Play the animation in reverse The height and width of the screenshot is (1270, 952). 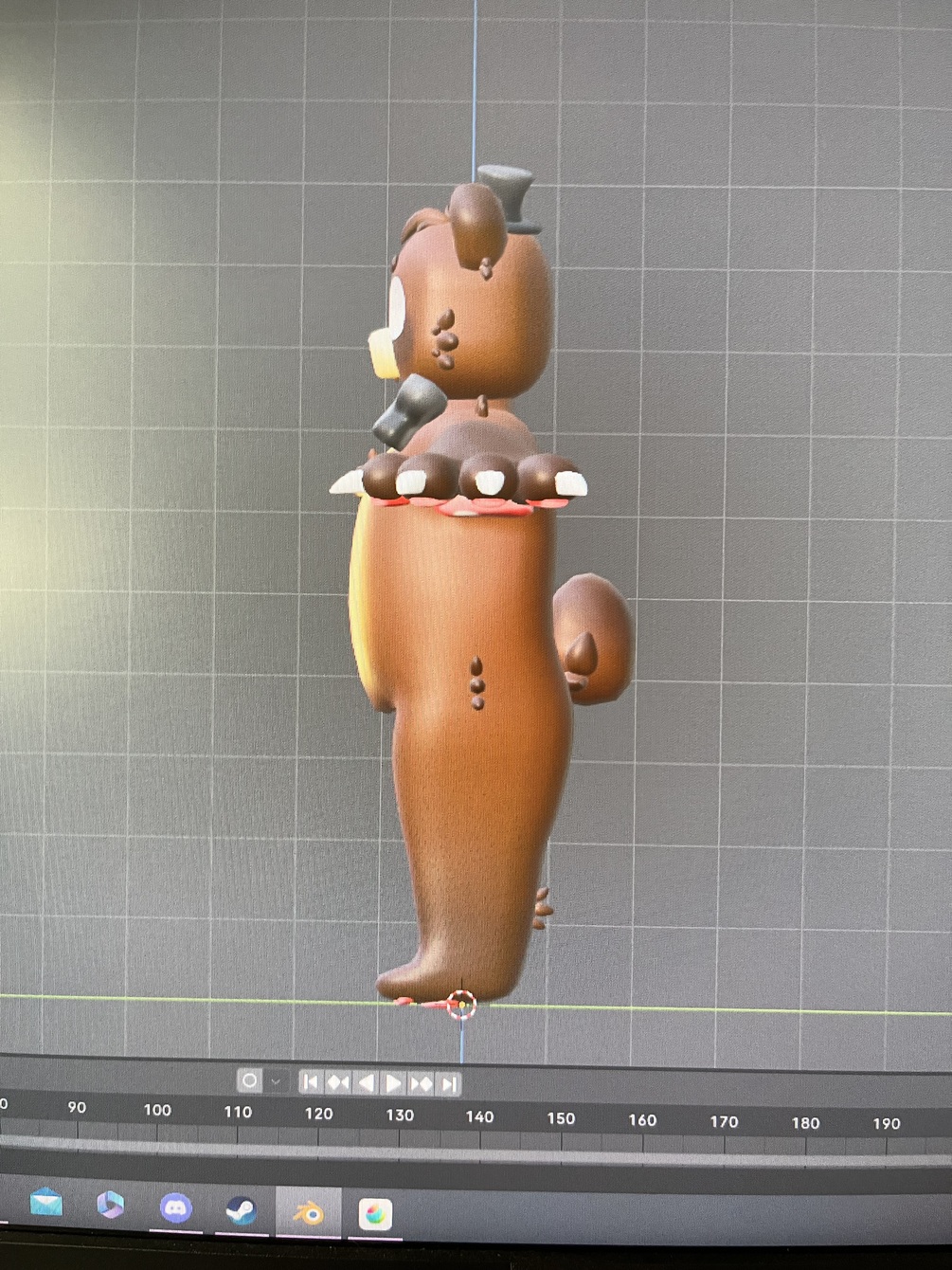click(366, 1082)
